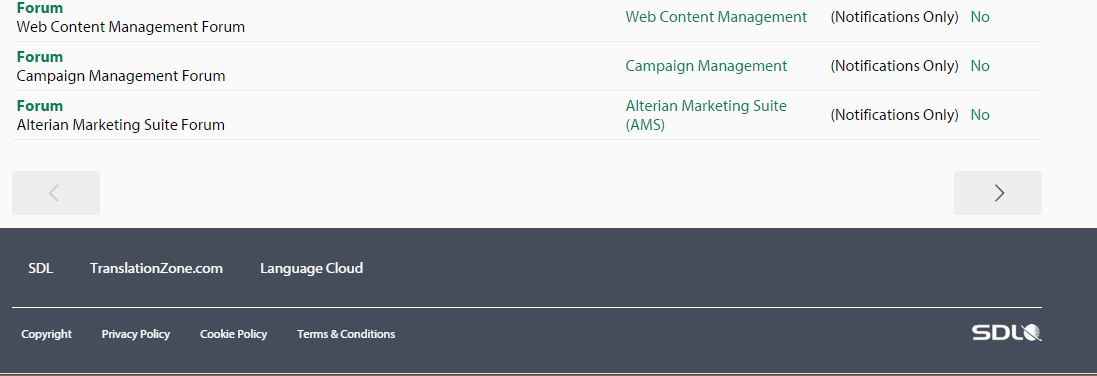Toggle 'No' for Campaign Management subscription
The height and width of the screenshot is (376, 1097).
[x=979, y=66]
